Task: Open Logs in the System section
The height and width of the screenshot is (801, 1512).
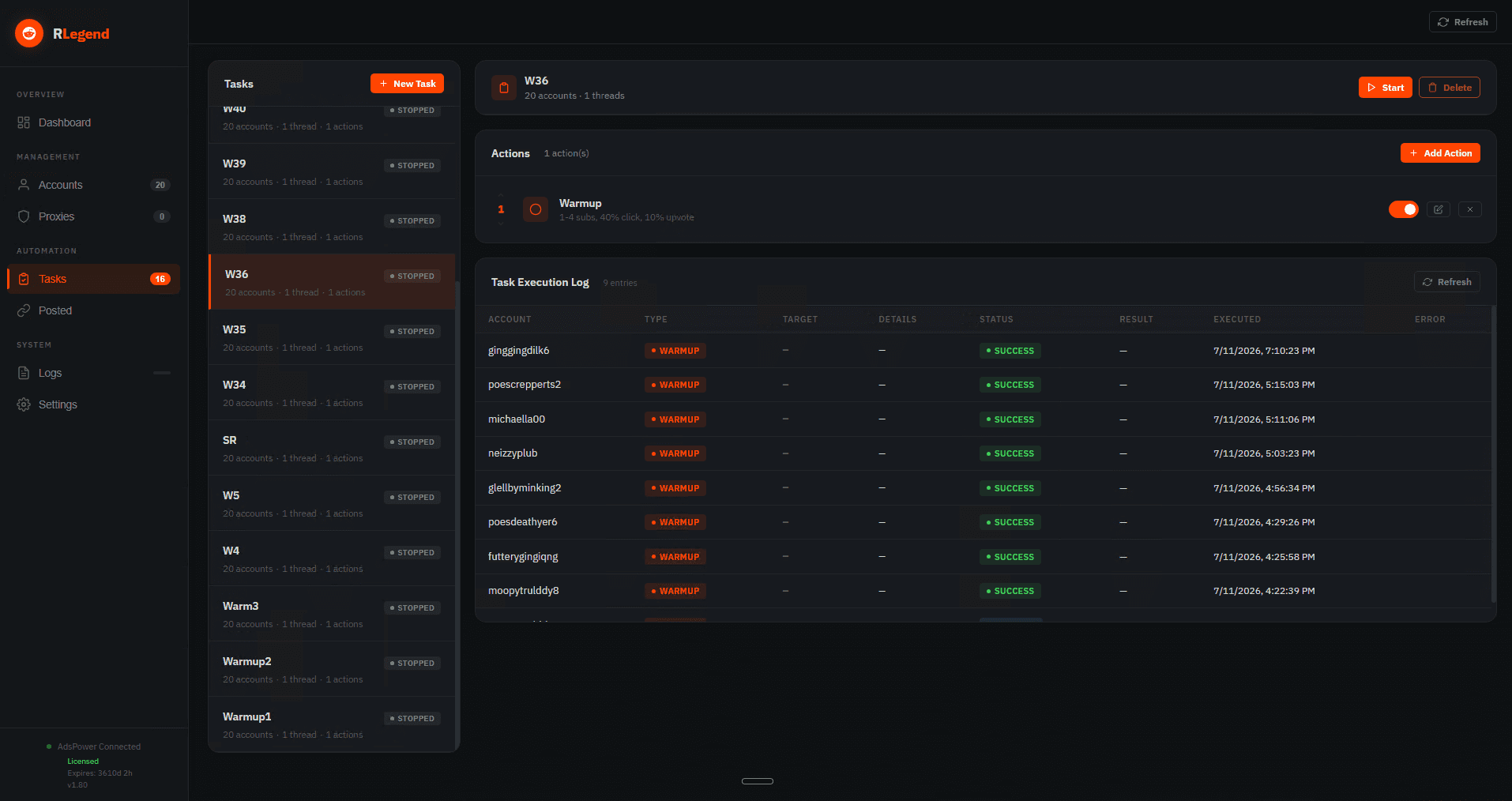Action: coord(93,373)
